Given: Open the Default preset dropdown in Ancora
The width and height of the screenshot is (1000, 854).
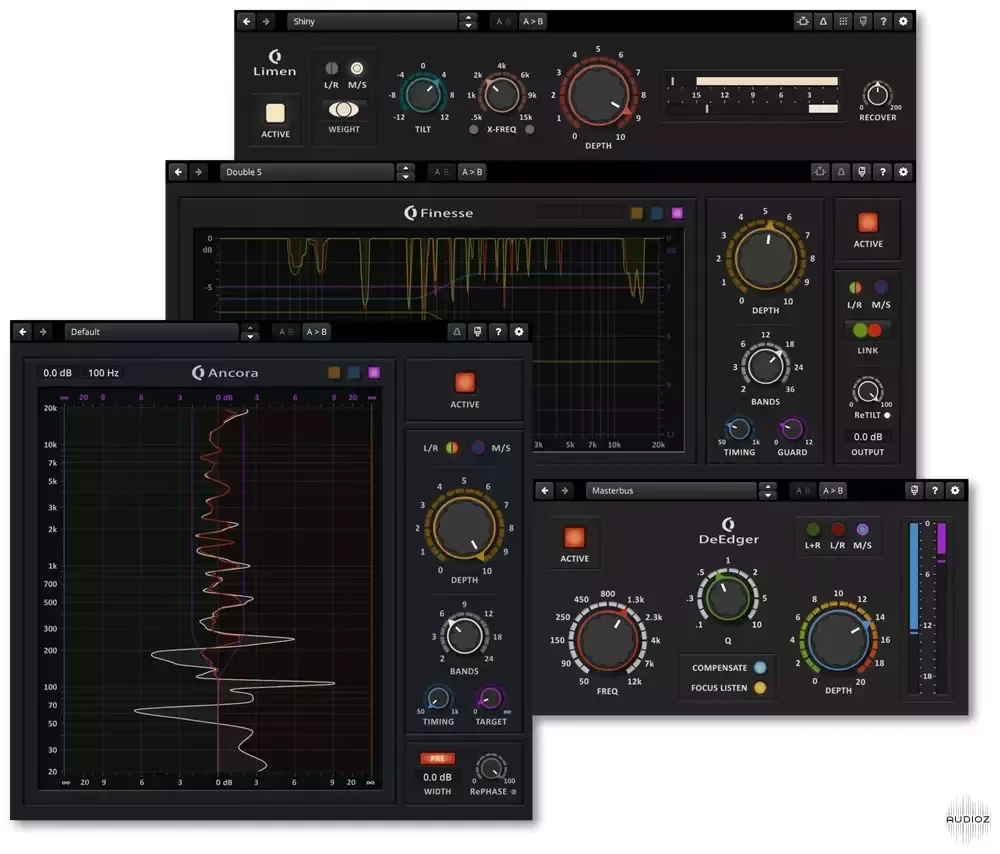Looking at the screenshot, I should [x=151, y=332].
